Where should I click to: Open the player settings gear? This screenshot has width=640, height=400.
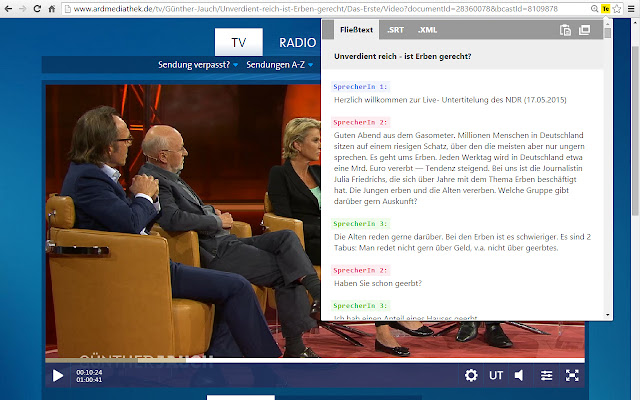tap(471, 376)
